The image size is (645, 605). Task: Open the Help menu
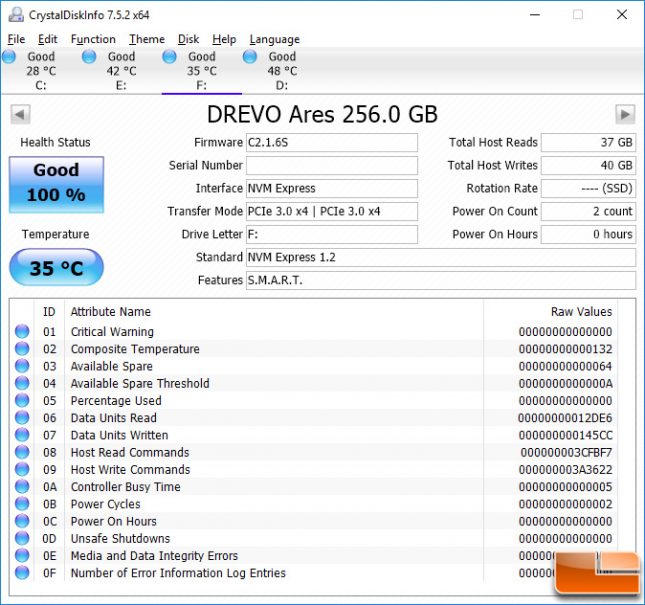pos(224,39)
